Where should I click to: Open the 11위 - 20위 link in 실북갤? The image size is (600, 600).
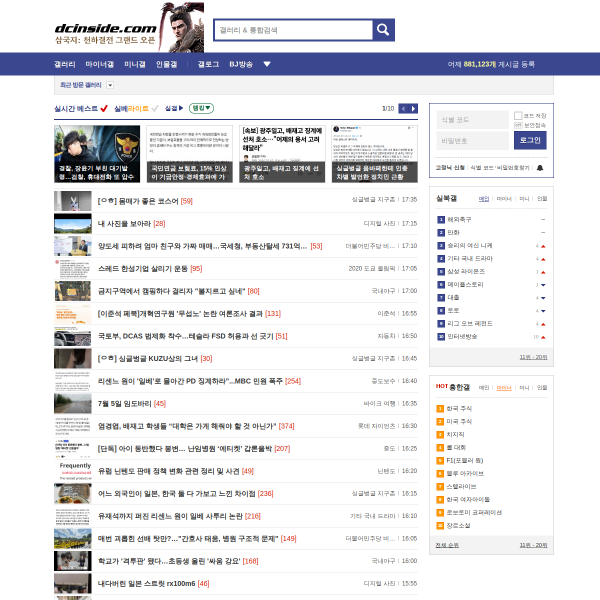click(533, 357)
